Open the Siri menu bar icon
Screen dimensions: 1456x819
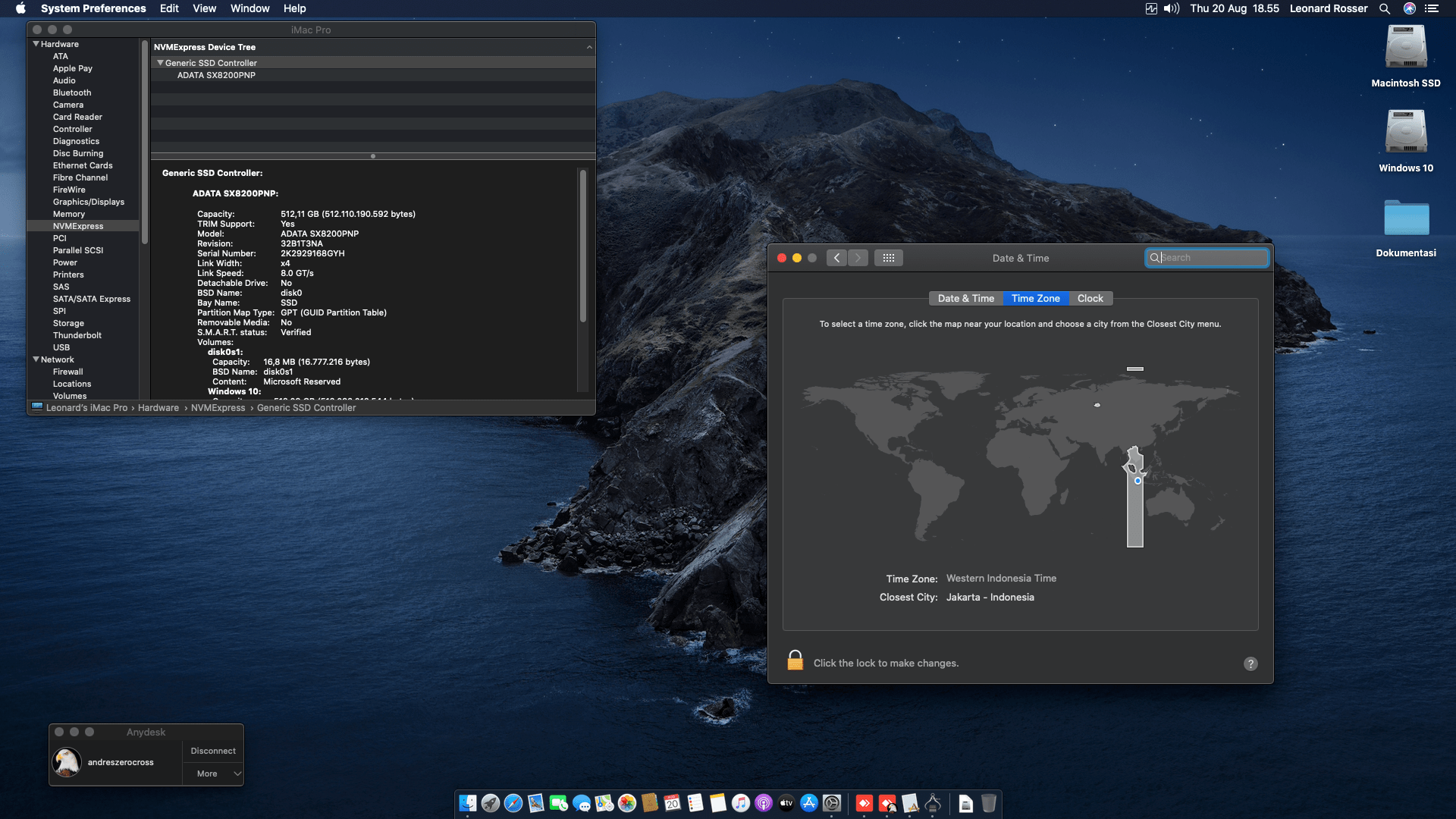point(1409,8)
